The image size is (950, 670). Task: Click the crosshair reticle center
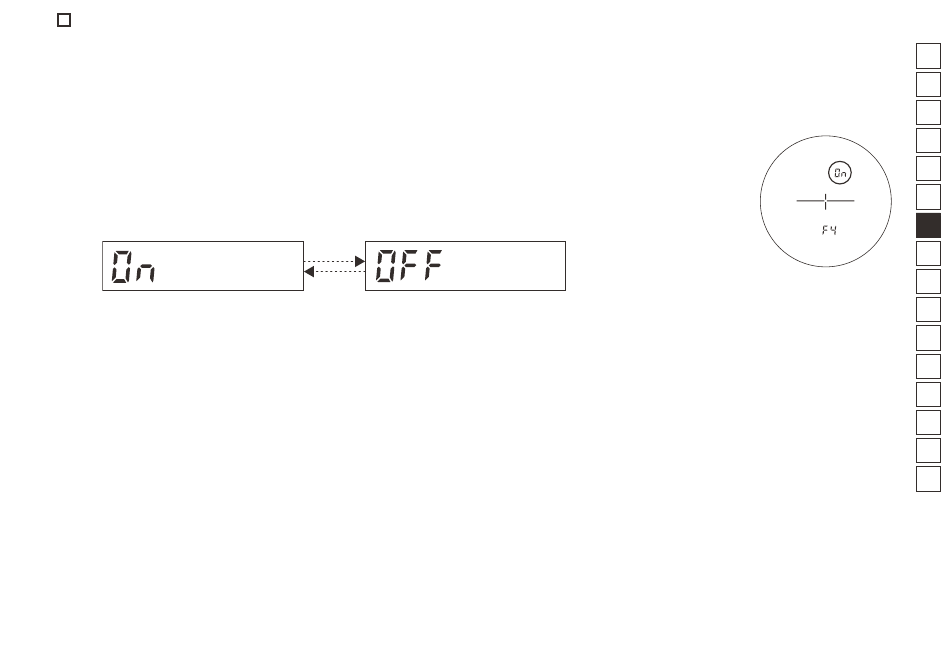coord(825,201)
